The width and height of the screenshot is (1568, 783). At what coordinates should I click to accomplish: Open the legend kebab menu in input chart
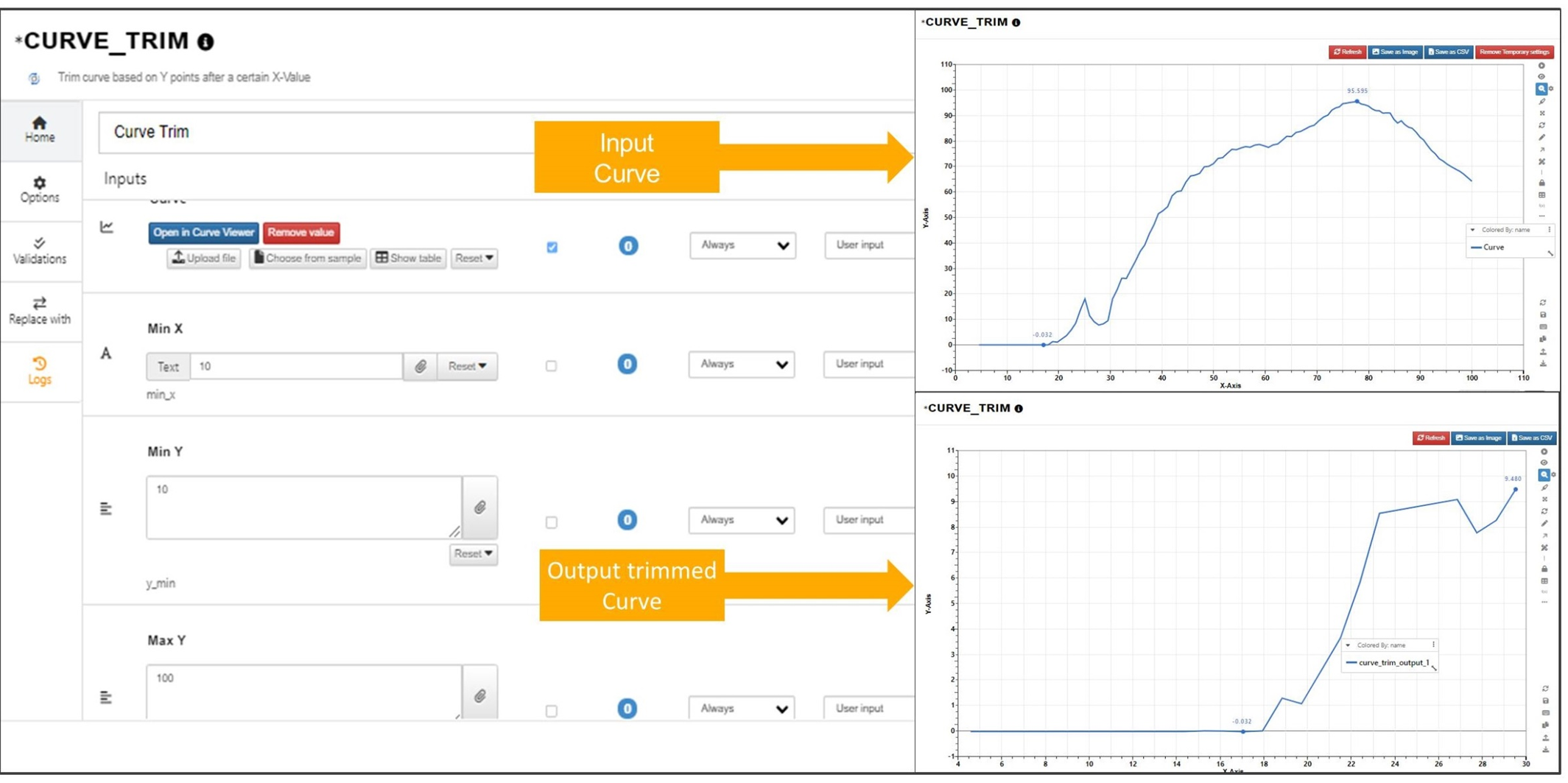pyautogui.click(x=1550, y=231)
